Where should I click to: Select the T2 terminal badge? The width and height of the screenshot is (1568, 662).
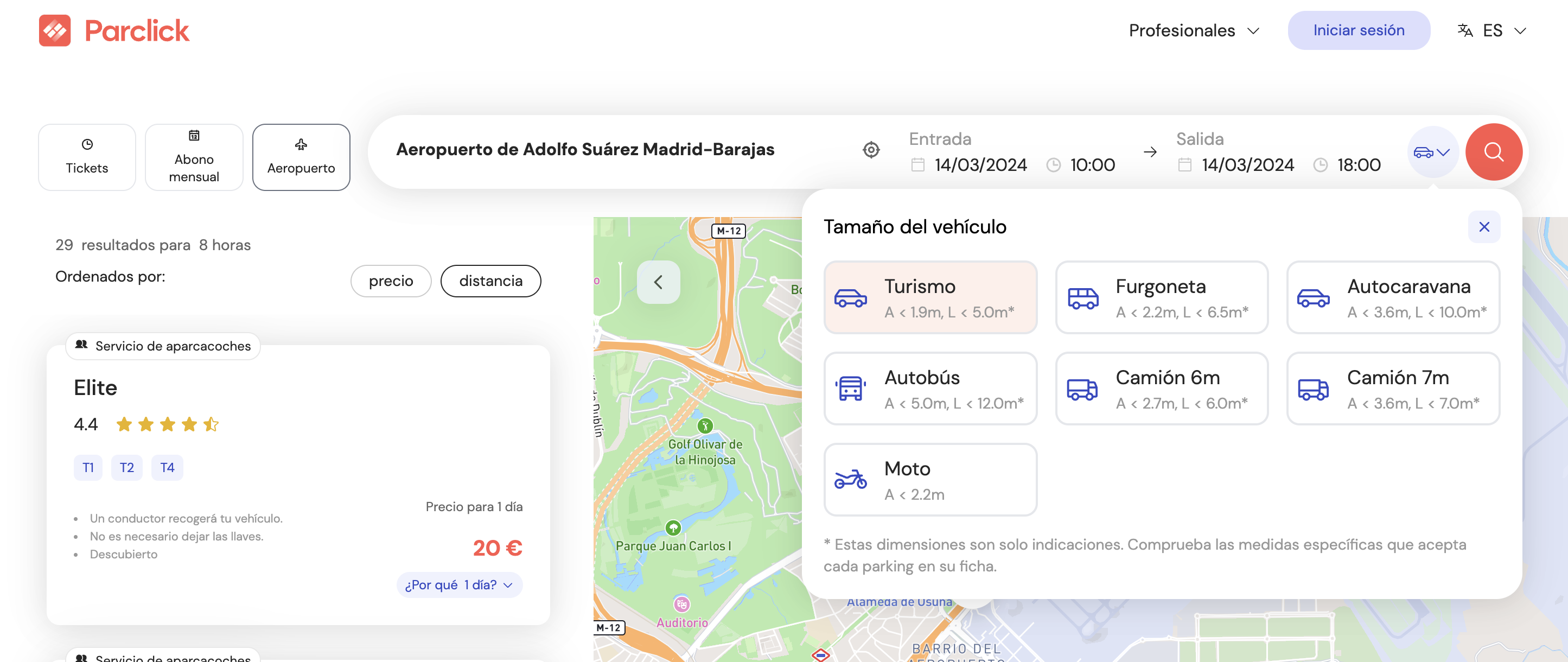click(x=126, y=467)
